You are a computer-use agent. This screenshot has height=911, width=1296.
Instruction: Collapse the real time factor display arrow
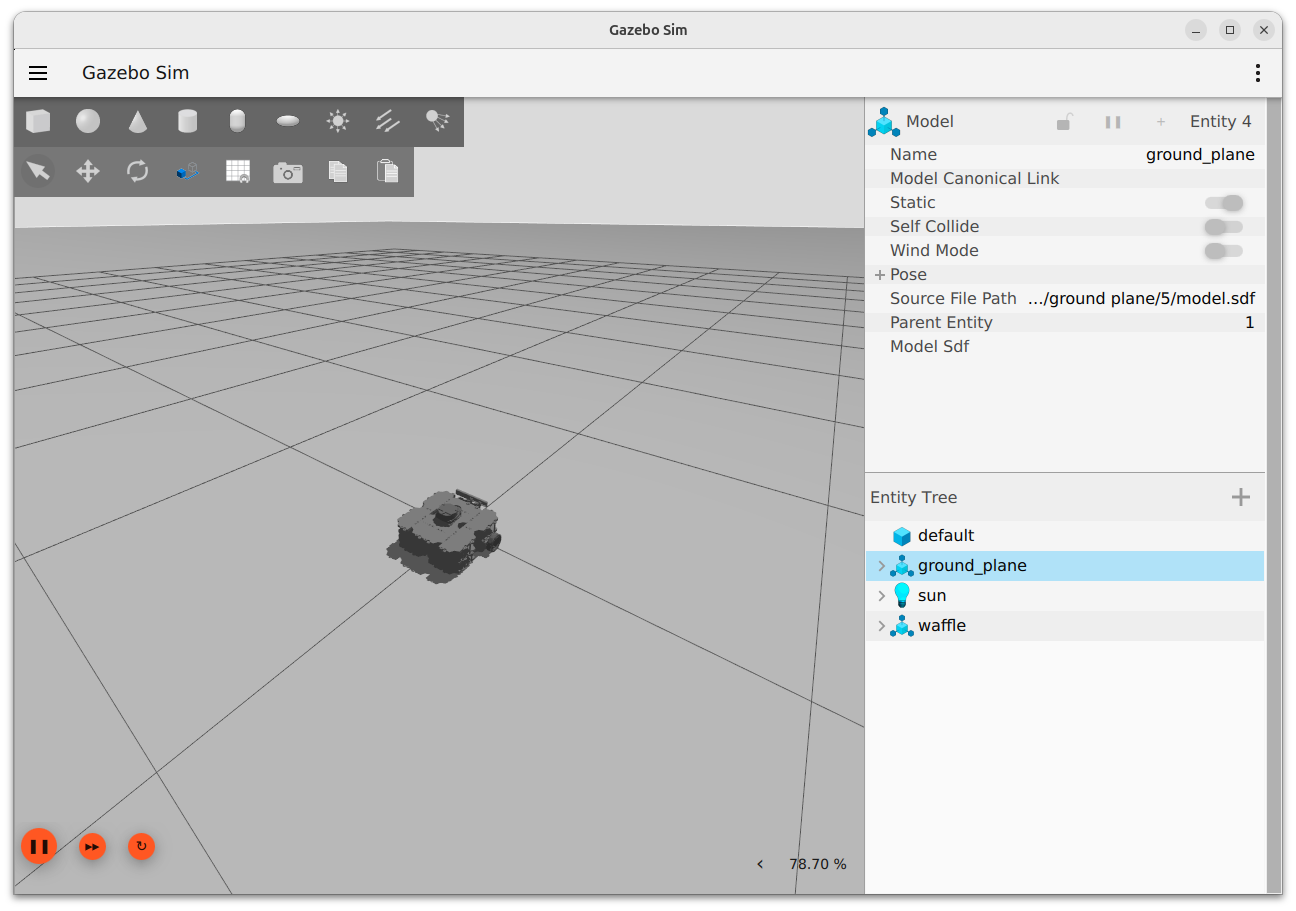760,864
